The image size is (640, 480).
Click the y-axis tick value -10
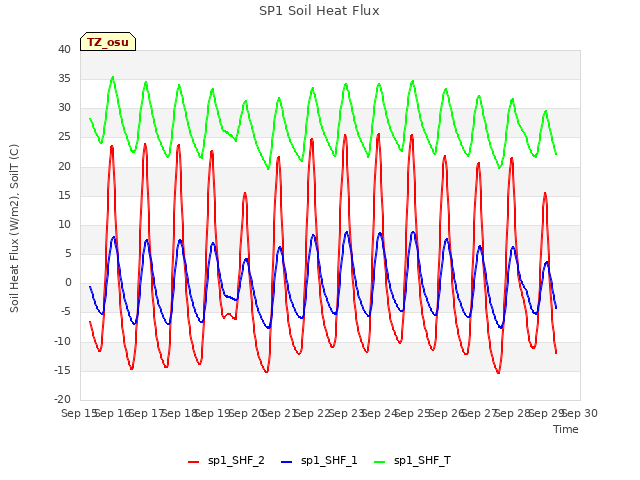pos(63,341)
